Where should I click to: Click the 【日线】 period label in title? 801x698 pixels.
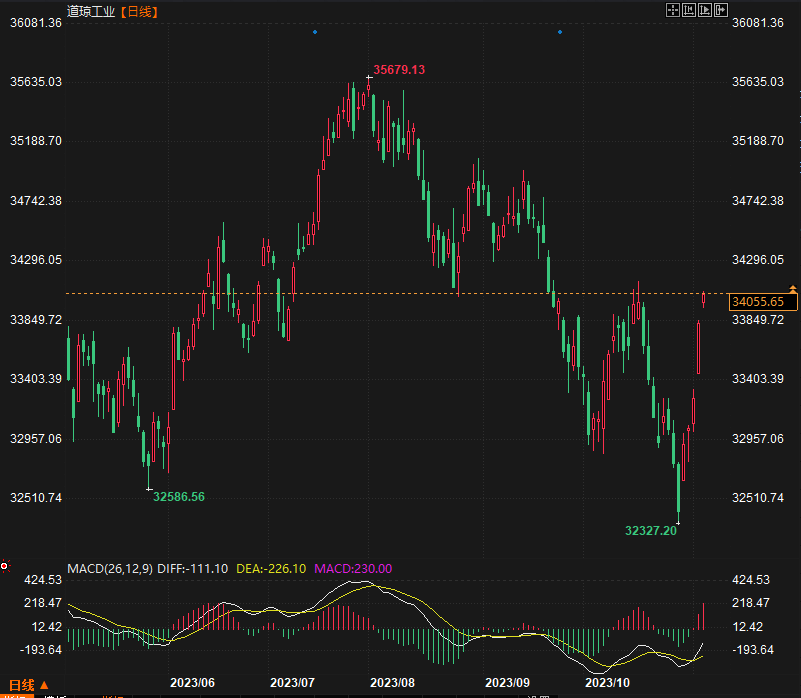(x=138, y=11)
